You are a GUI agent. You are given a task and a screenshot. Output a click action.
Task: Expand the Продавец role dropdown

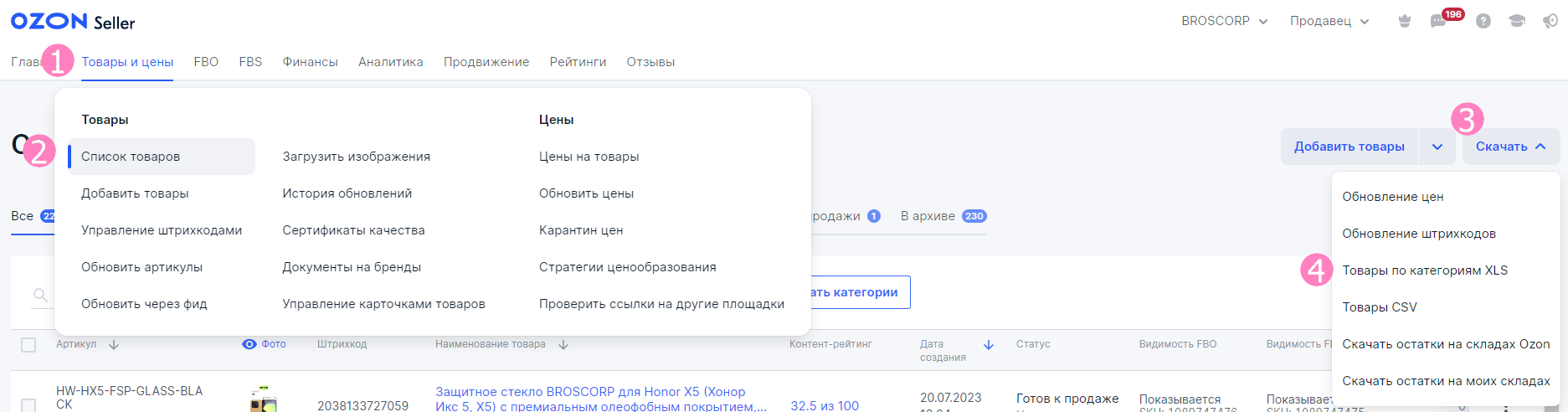(x=1329, y=21)
